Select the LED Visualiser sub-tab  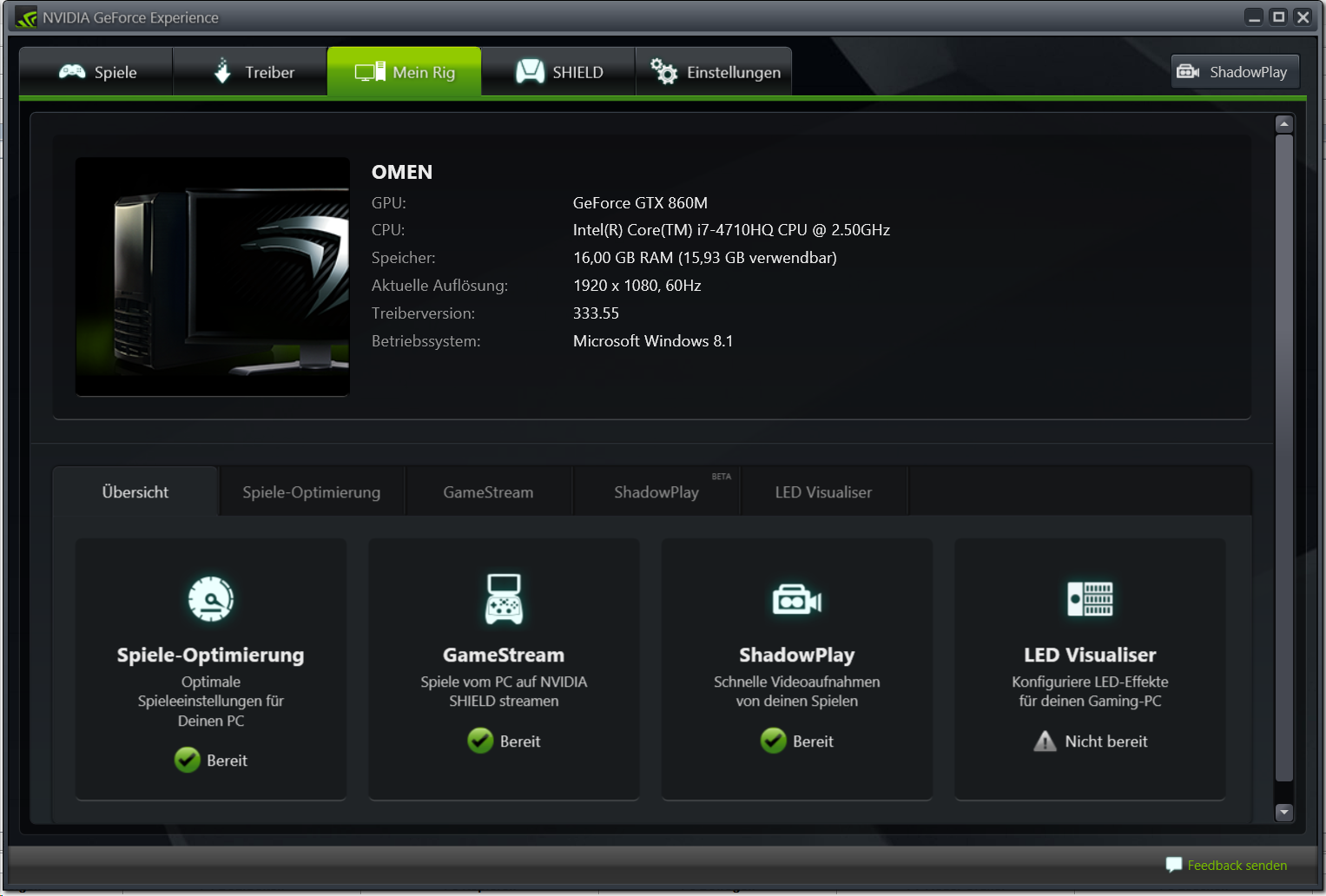click(x=823, y=492)
